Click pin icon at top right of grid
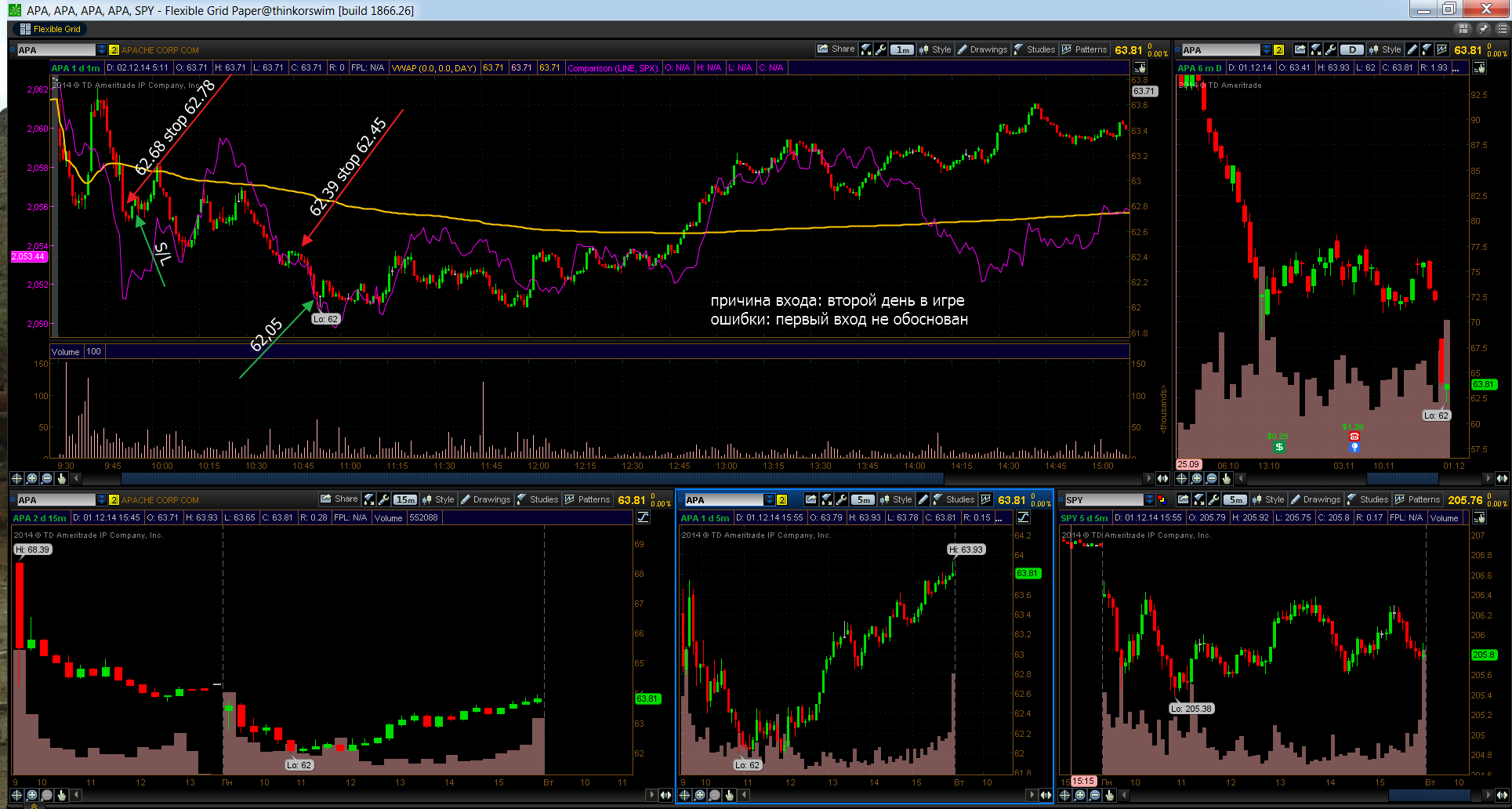1512x809 pixels. [x=1483, y=29]
